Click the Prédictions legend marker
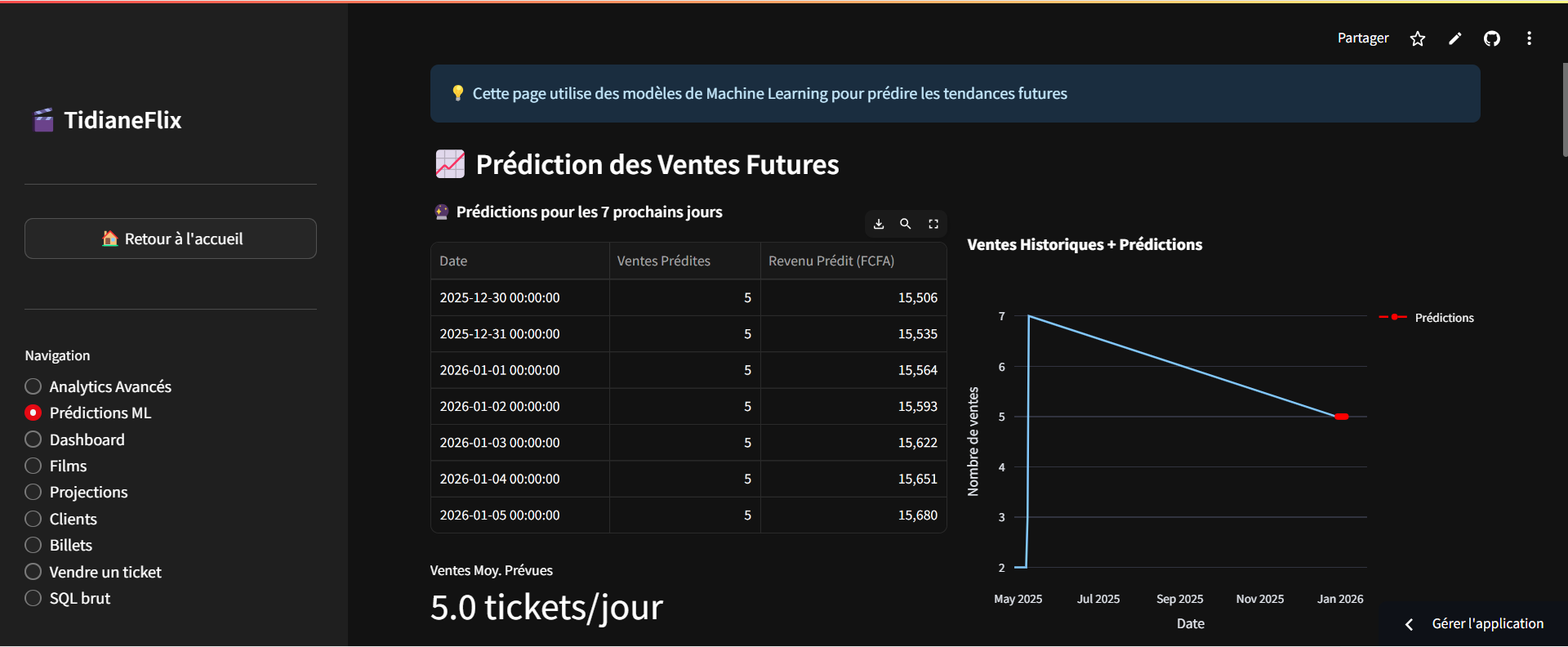This screenshot has height=647, width=1568. [1393, 317]
